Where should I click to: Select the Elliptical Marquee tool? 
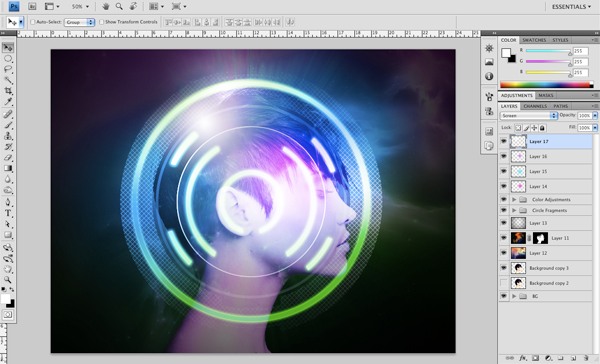click(x=8, y=59)
